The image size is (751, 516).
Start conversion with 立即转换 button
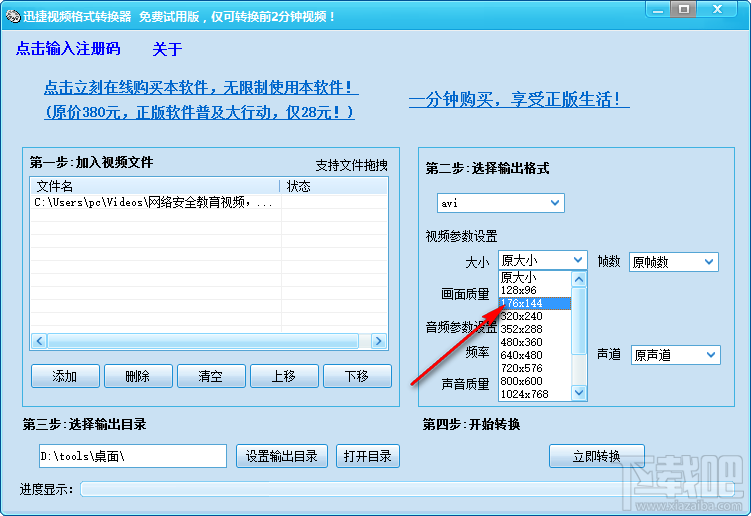click(597, 456)
